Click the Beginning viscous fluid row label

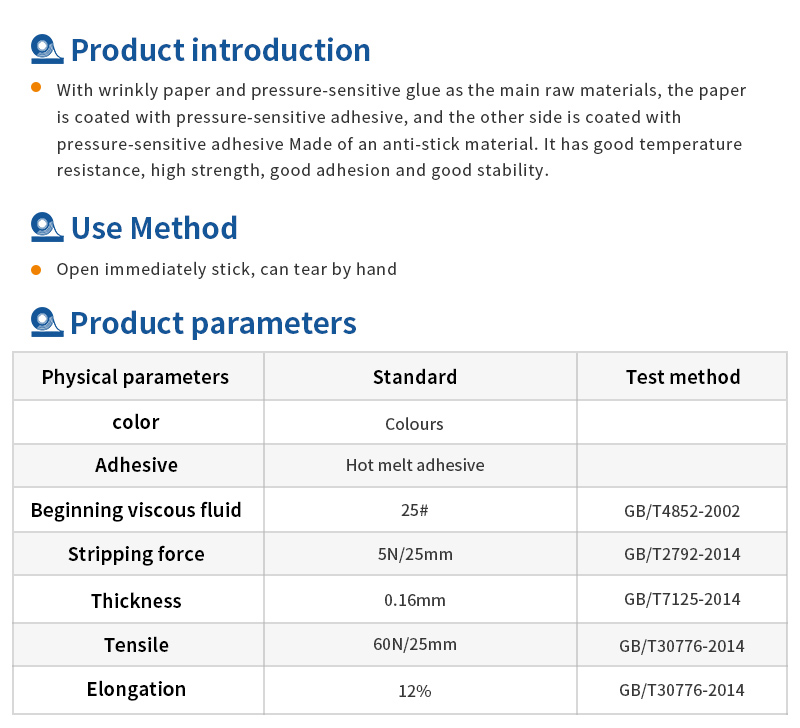136,510
